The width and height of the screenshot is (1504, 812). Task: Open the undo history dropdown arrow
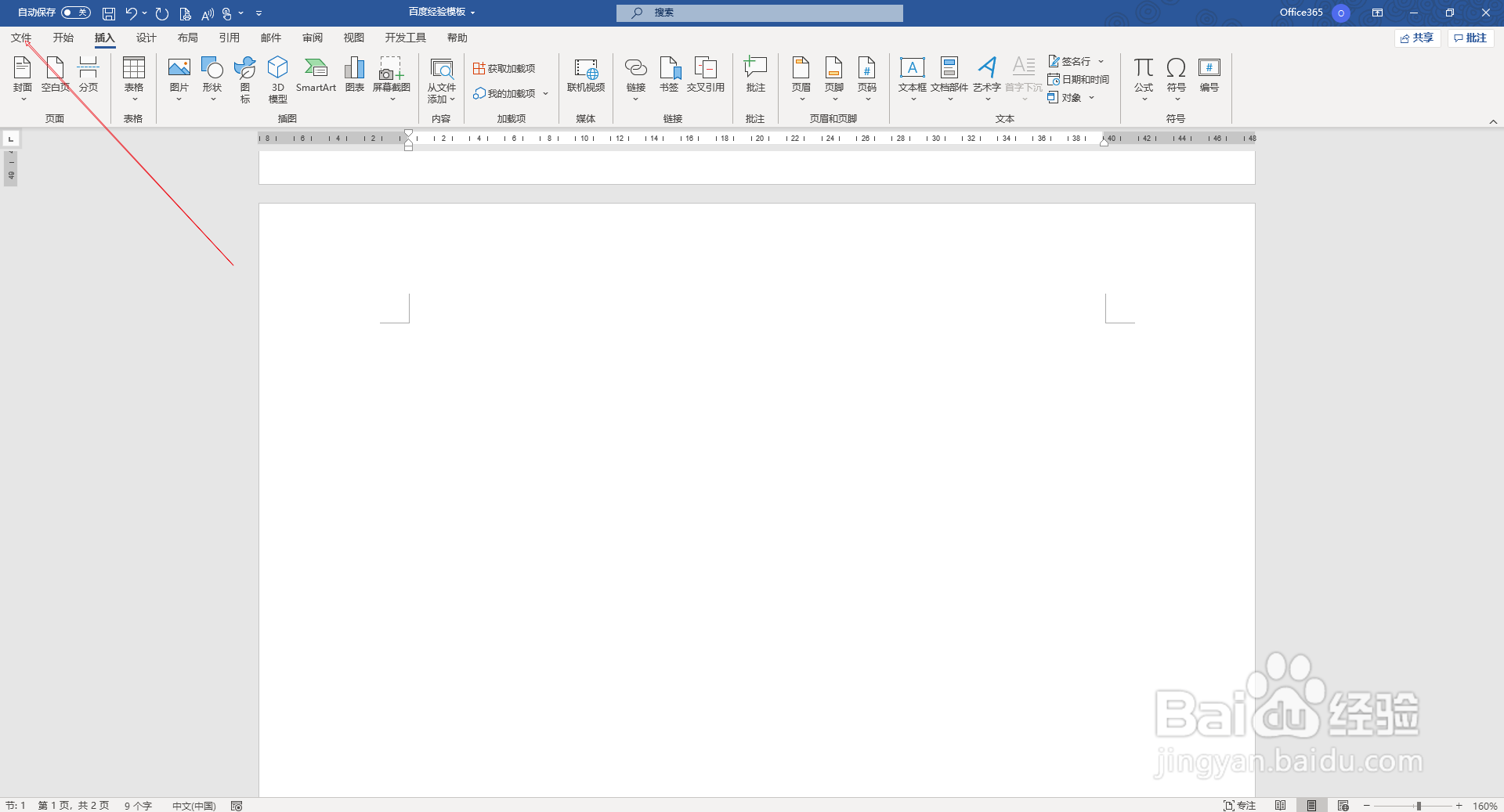coord(145,13)
